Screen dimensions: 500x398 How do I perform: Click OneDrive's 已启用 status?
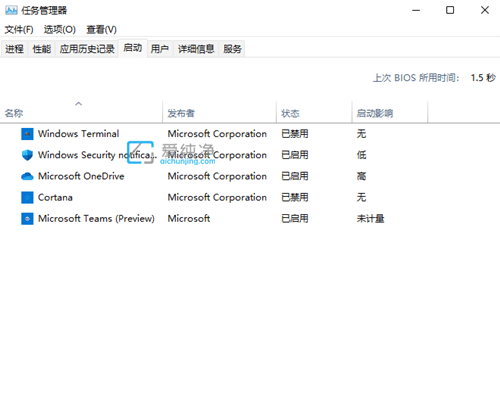[x=295, y=176]
